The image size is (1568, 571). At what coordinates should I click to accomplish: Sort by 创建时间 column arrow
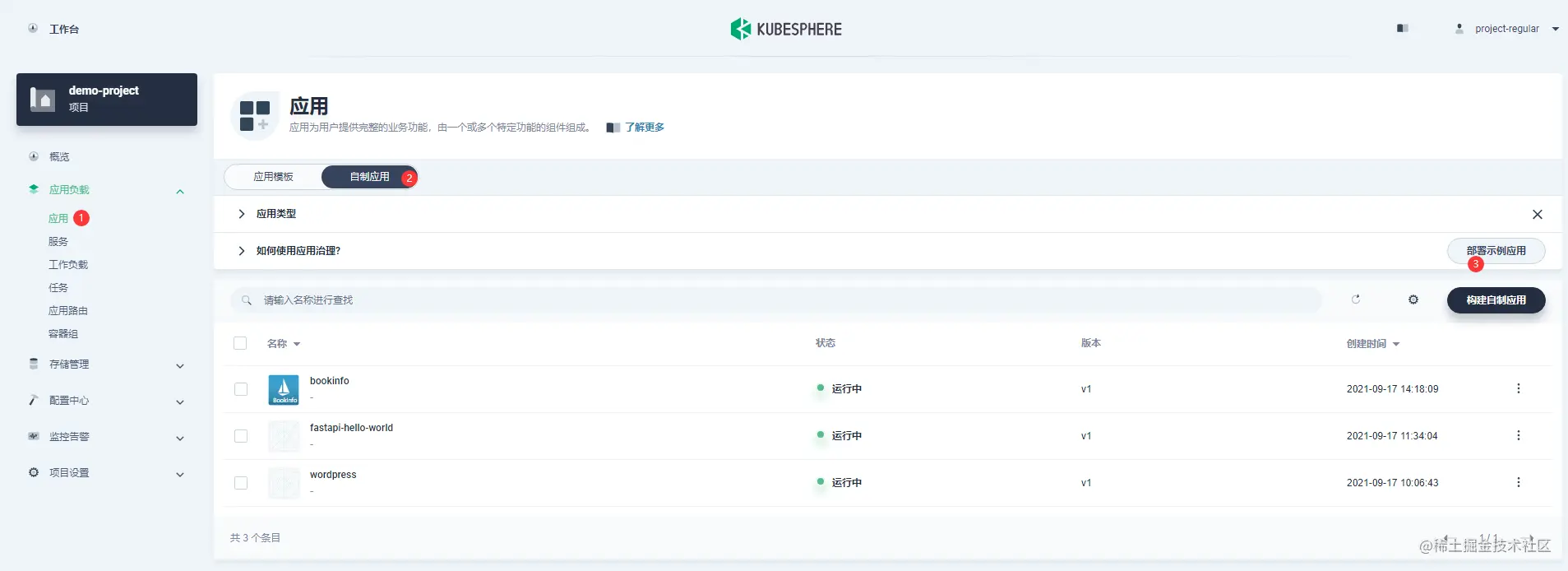(x=1396, y=344)
